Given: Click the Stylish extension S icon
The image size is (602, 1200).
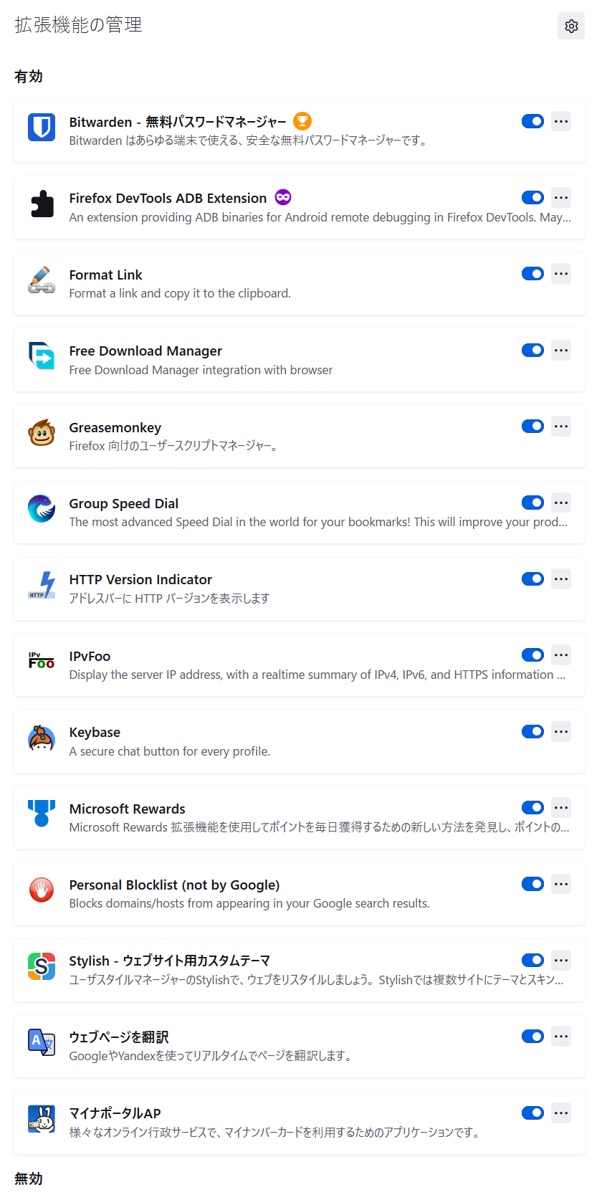Looking at the screenshot, I should pyautogui.click(x=42, y=968).
